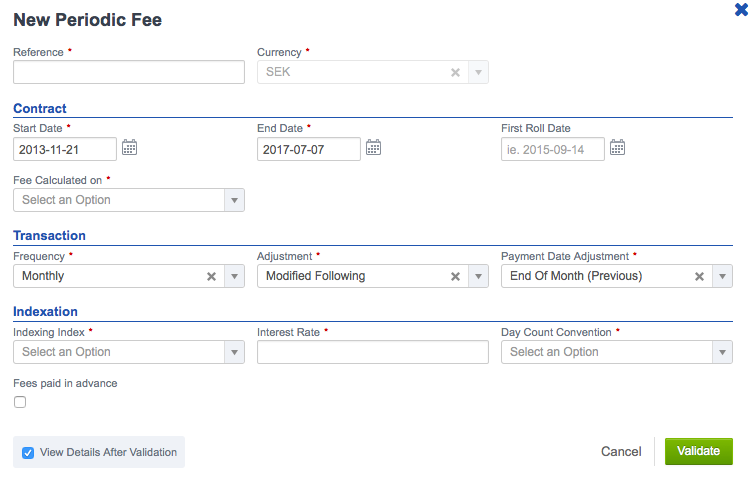749x478 pixels.
Task: Select the End Date input field
Action: point(309,149)
